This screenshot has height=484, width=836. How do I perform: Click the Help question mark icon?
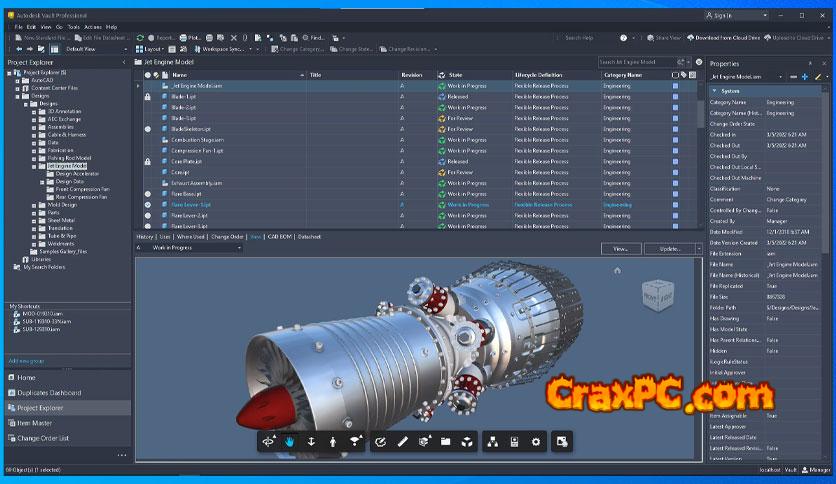click(x=623, y=37)
